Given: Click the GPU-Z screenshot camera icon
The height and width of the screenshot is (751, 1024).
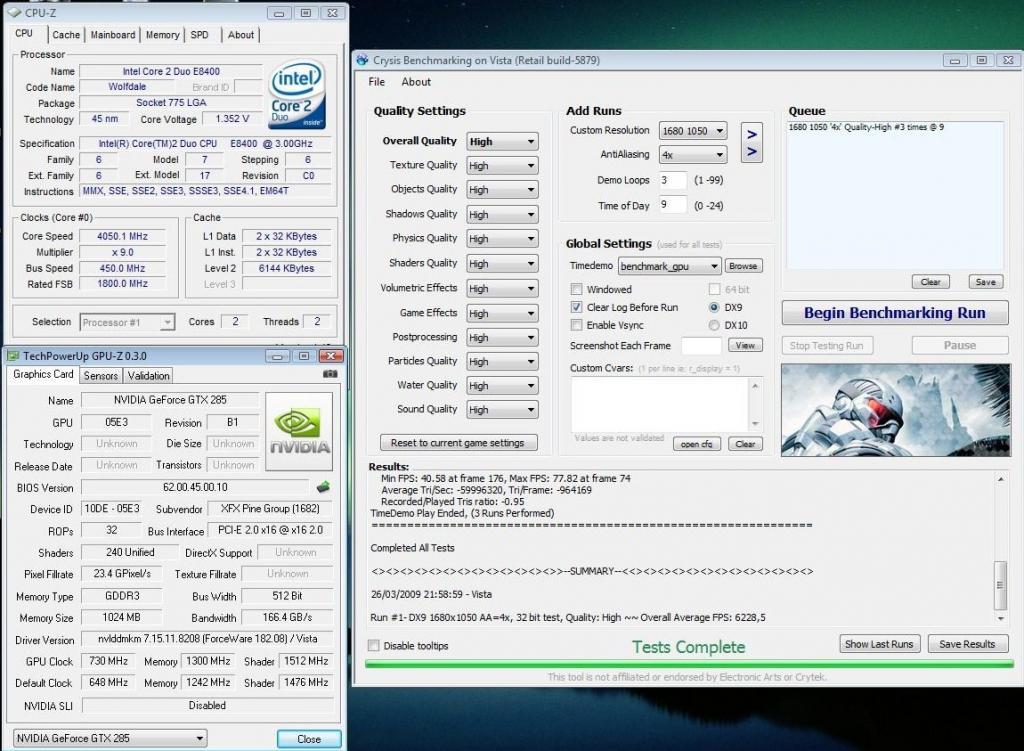Looking at the screenshot, I should click(330, 374).
